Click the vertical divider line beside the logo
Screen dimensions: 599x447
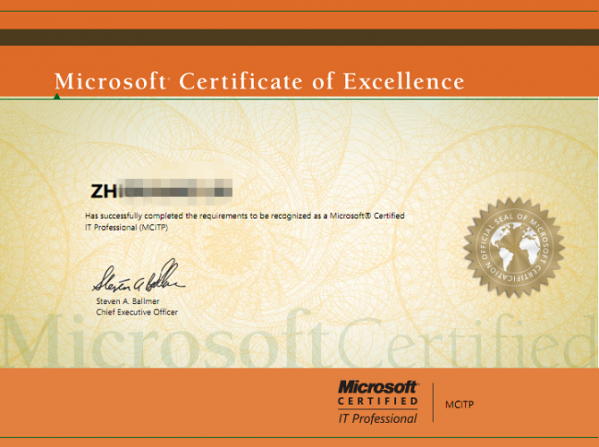(x=433, y=402)
